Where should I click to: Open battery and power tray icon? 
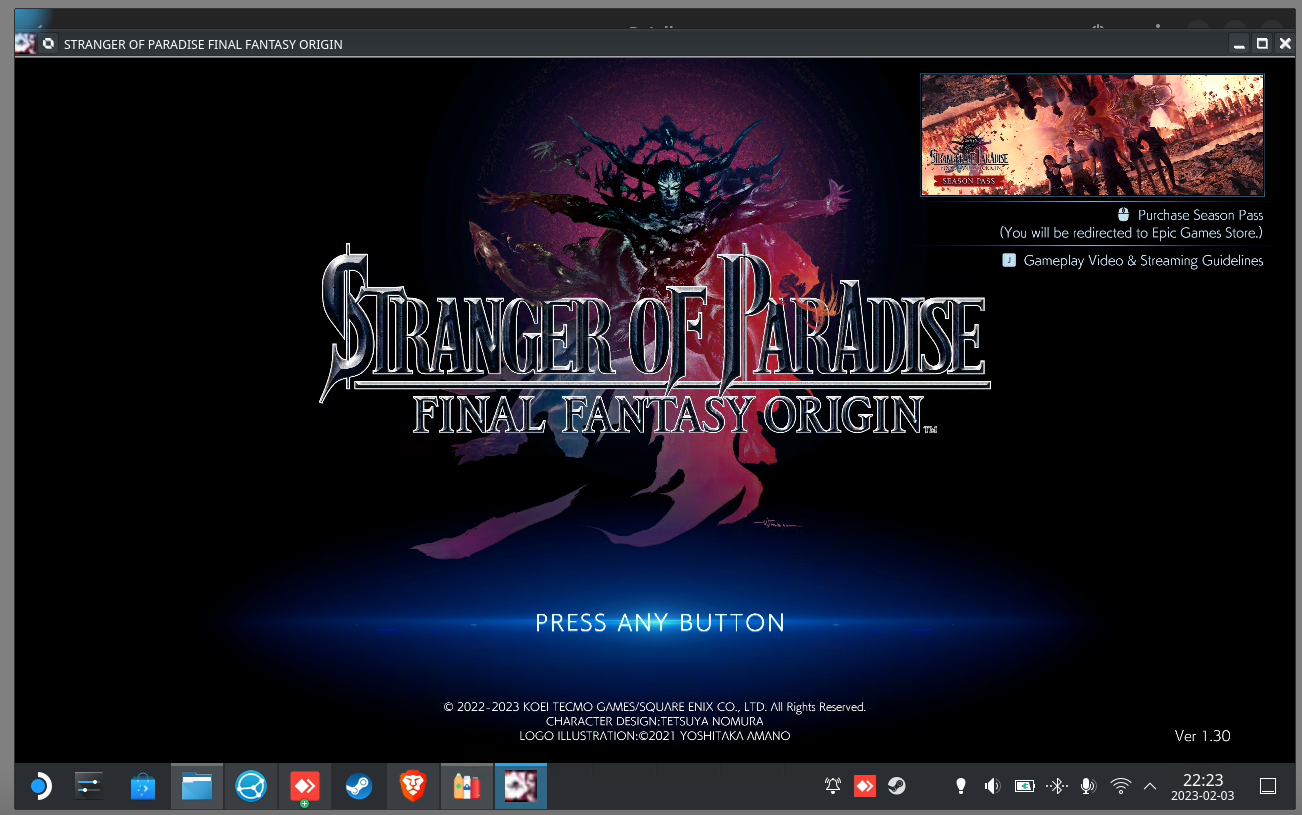[x=1024, y=786]
